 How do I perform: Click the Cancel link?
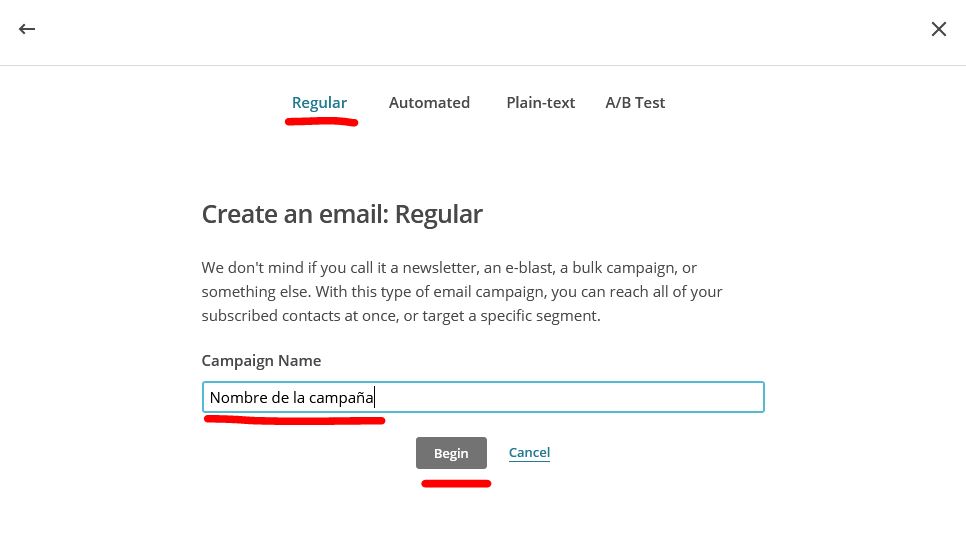pos(529,452)
